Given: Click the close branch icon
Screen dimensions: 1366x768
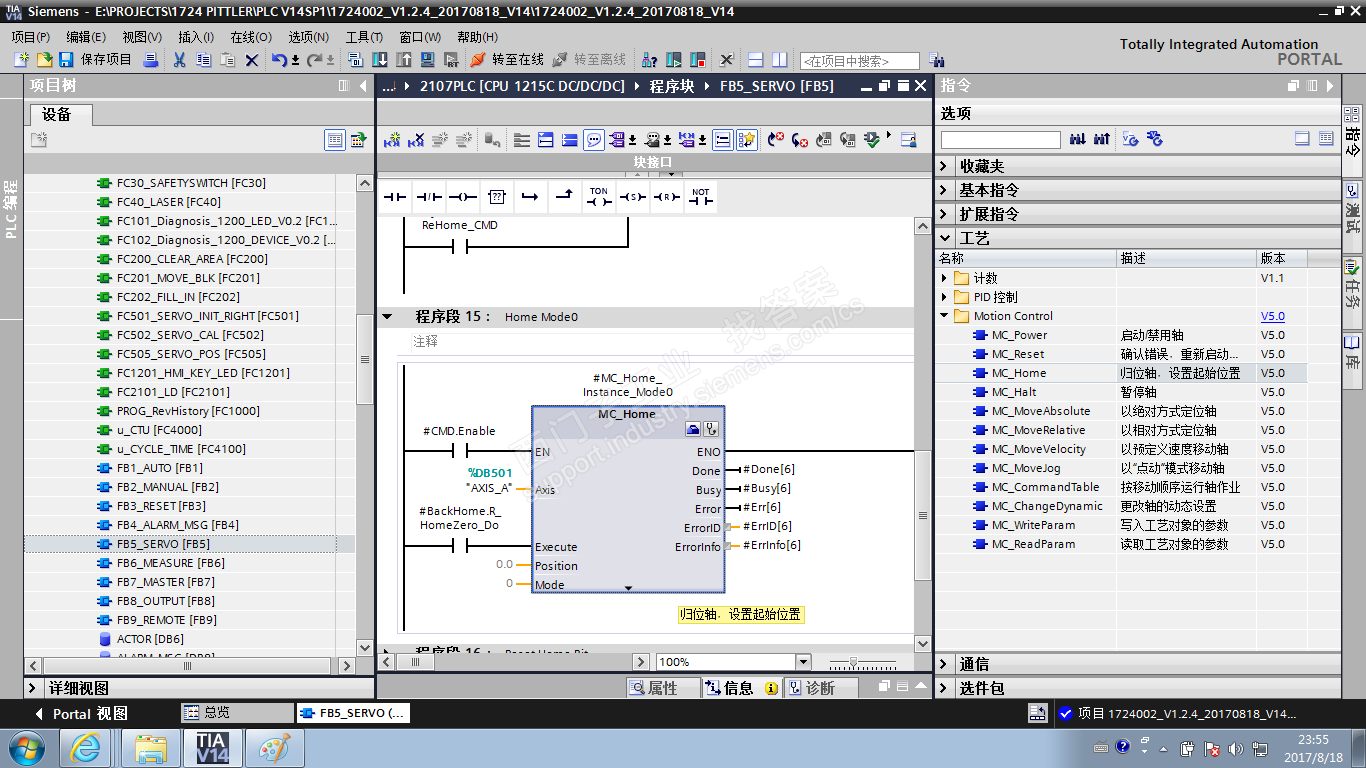Looking at the screenshot, I should click(564, 197).
